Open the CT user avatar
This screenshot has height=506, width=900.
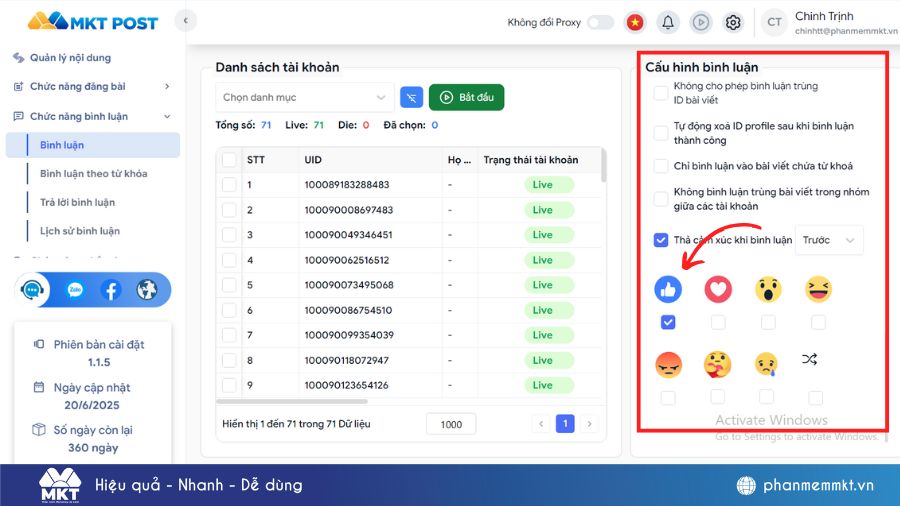tap(774, 22)
